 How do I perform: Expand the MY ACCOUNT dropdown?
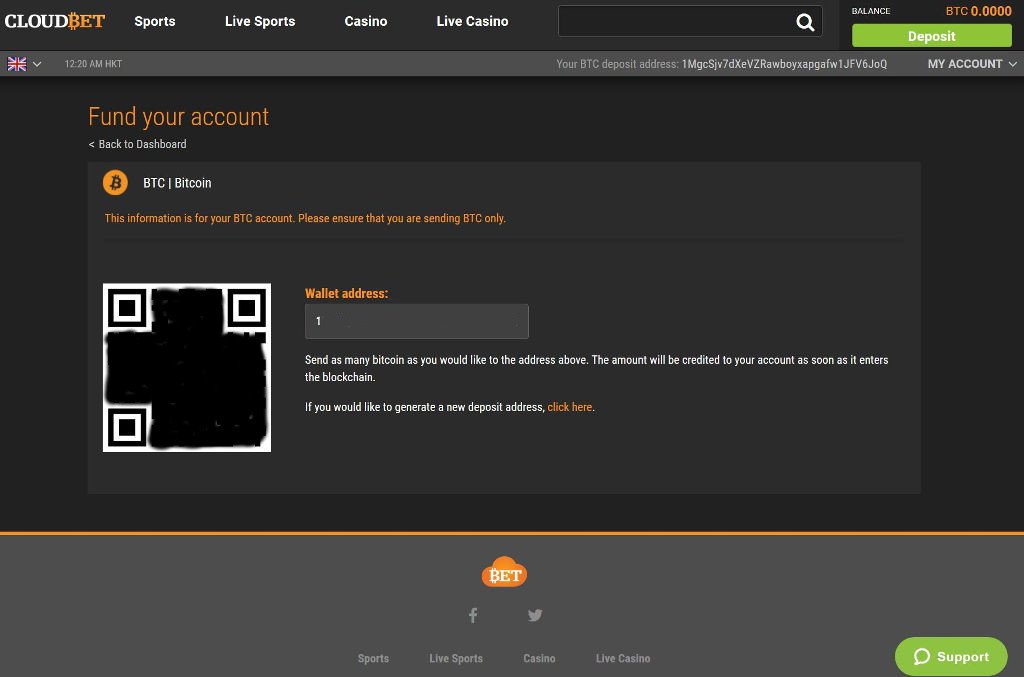972,64
